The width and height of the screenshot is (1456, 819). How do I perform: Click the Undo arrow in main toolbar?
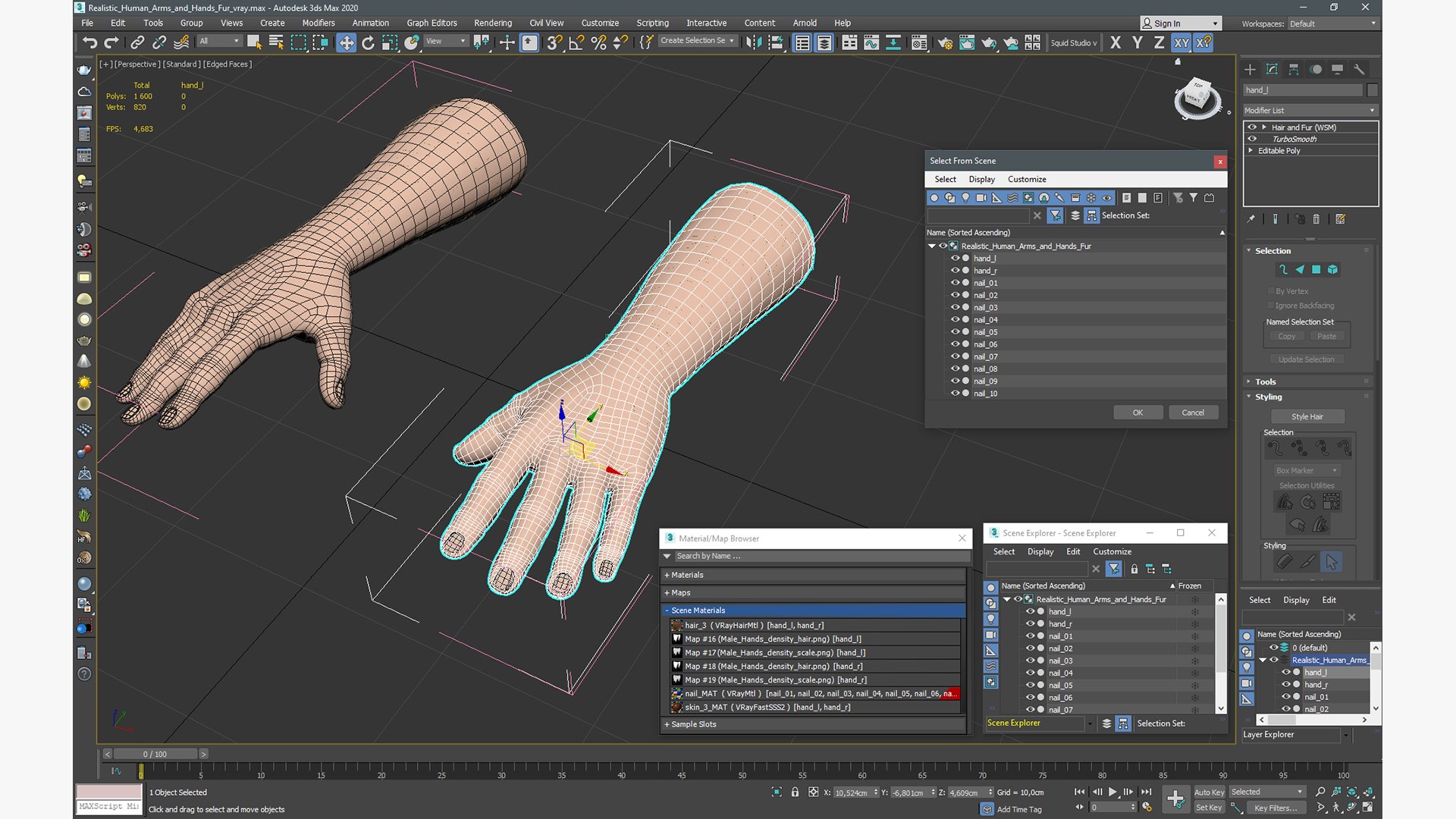pos(90,42)
